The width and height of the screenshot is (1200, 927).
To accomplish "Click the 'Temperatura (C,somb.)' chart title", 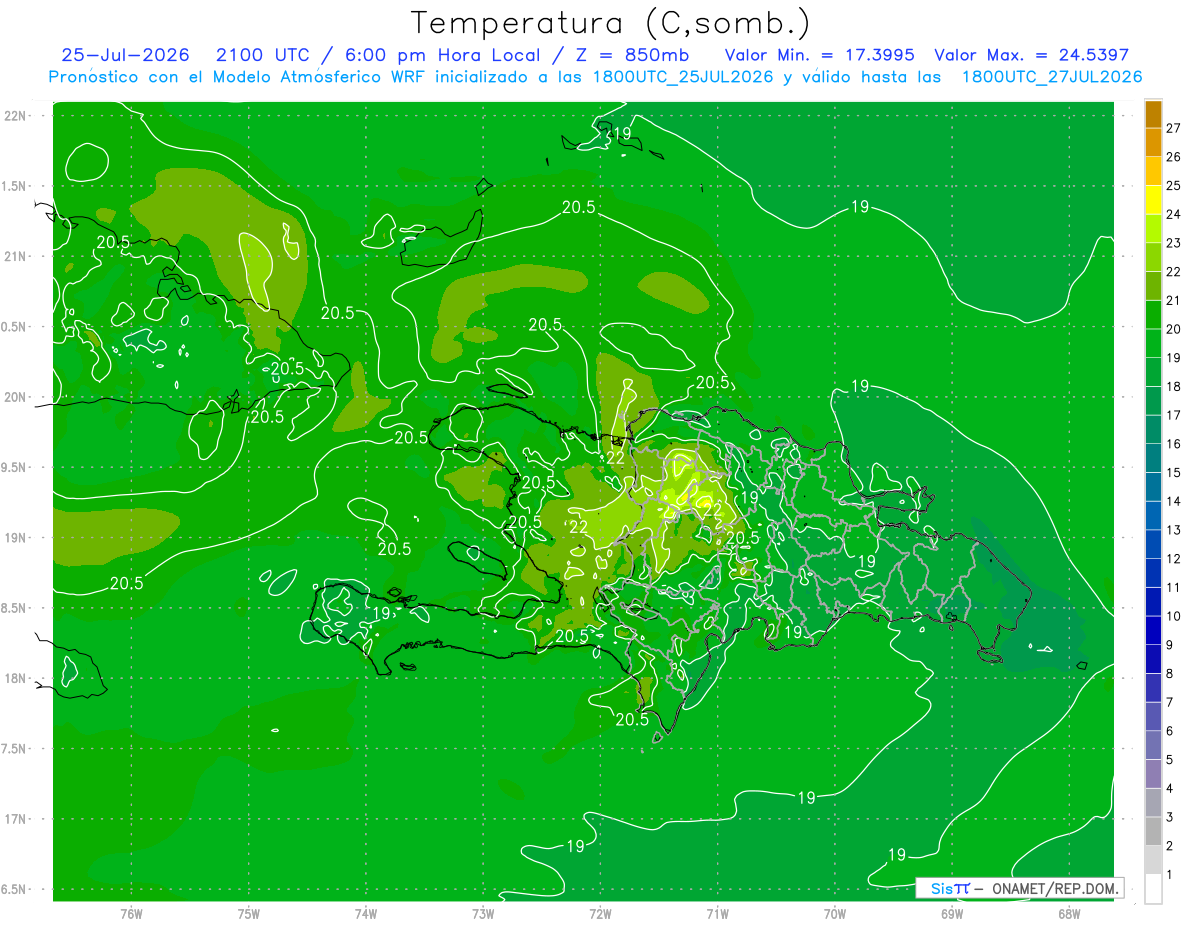I will pyautogui.click(x=611, y=23).
